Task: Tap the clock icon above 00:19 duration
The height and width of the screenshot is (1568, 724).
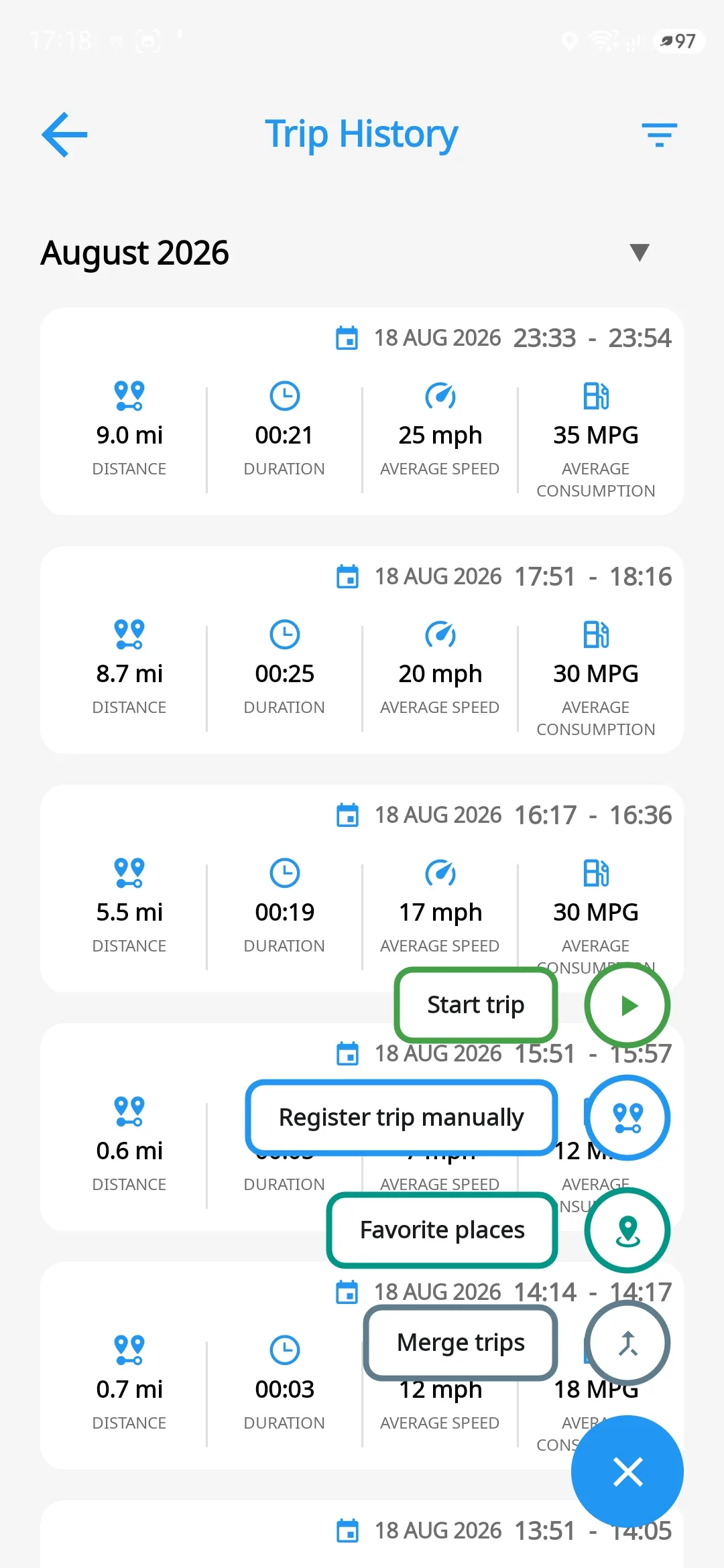Action: click(285, 872)
